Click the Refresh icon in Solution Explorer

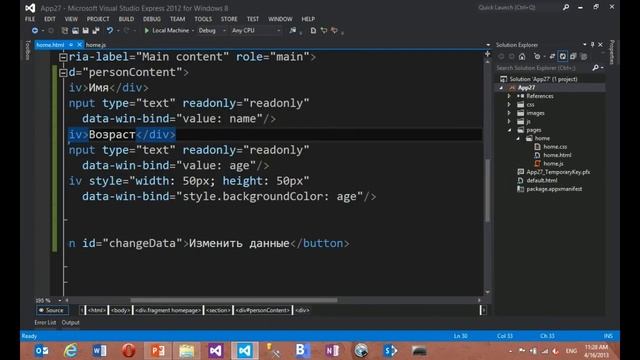coord(563,56)
